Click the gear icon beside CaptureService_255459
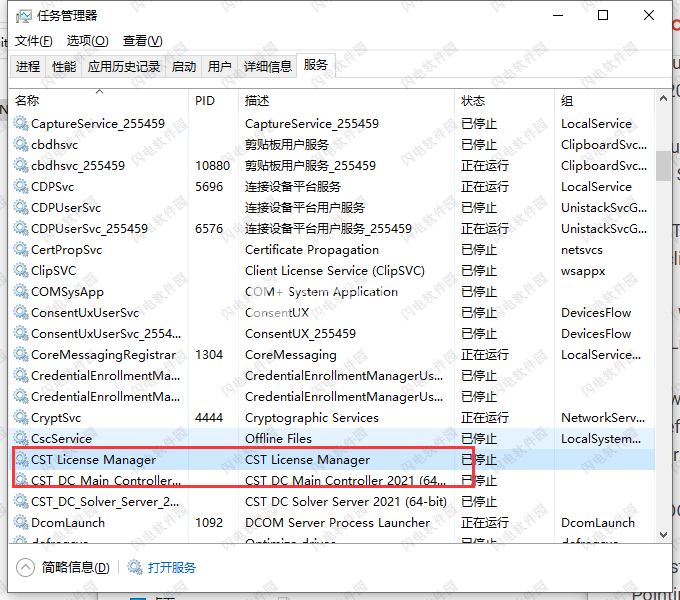The height and width of the screenshot is (600, 680). [x=21, y=124]
